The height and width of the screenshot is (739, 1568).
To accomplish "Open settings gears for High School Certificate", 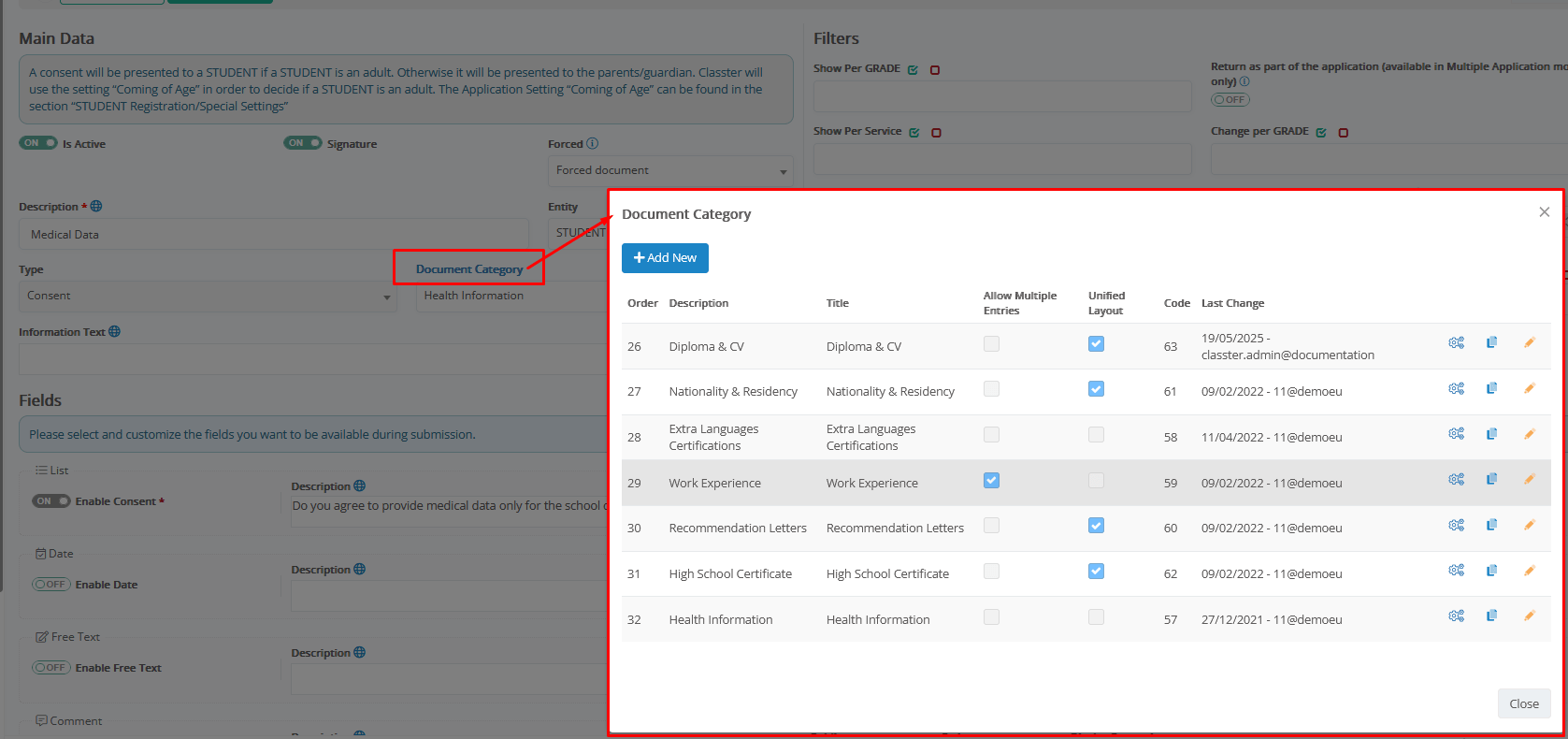I will (x=1456, y=571).
